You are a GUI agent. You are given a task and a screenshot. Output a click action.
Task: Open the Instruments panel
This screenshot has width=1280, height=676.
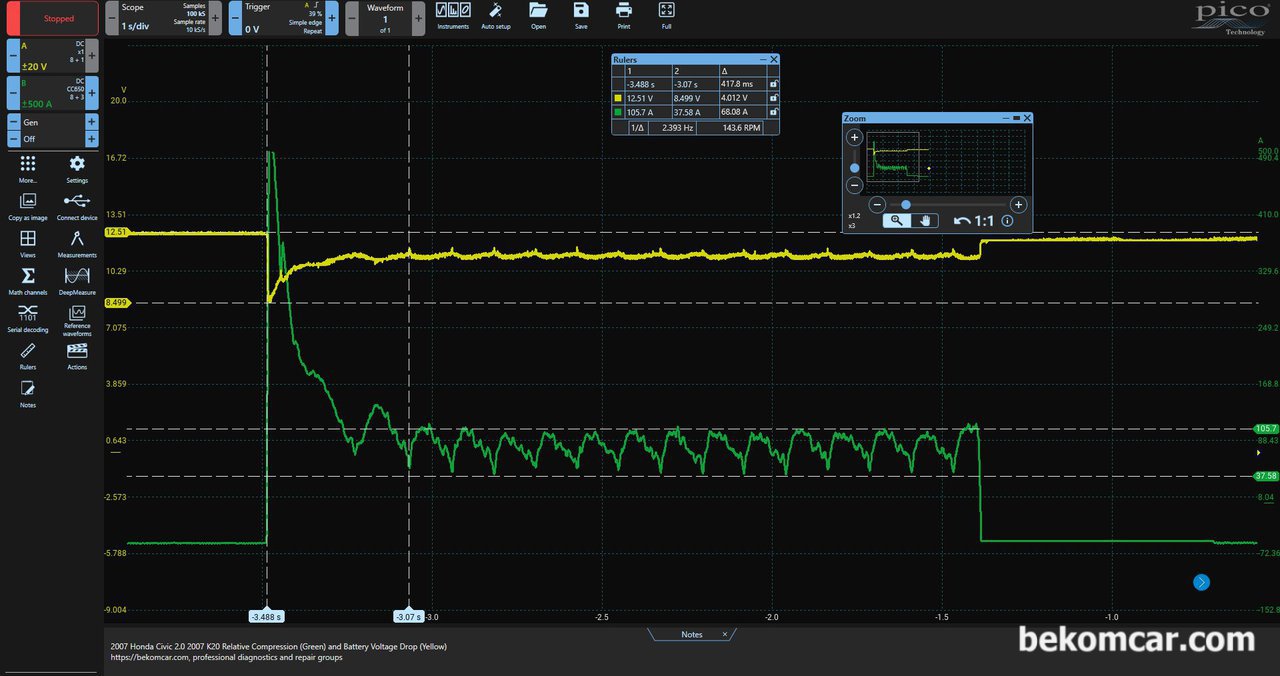(453, 14)
